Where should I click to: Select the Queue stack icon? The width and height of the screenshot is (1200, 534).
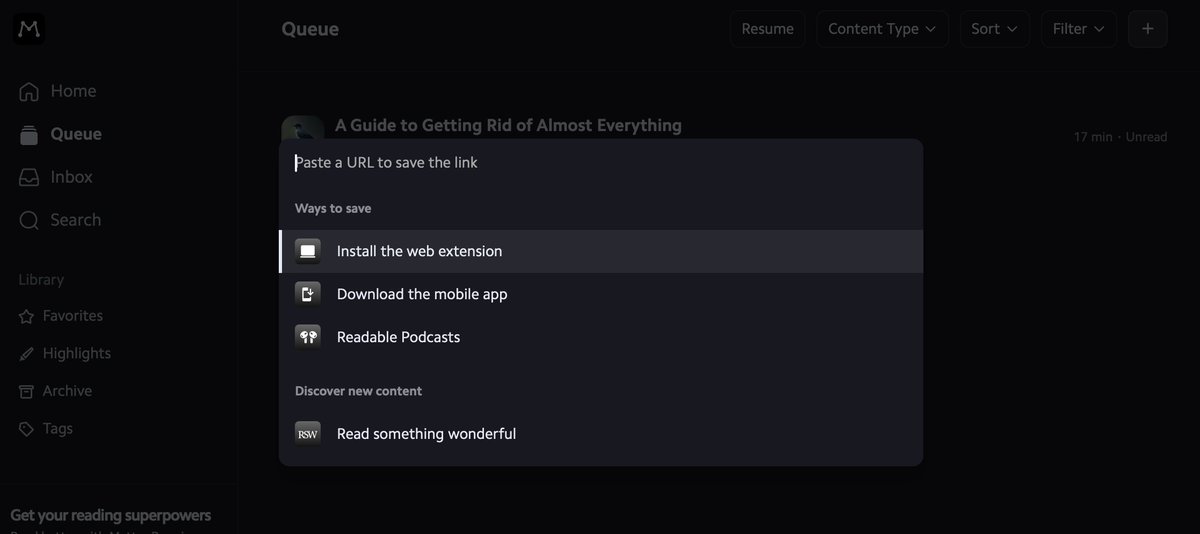coord(30,134)
